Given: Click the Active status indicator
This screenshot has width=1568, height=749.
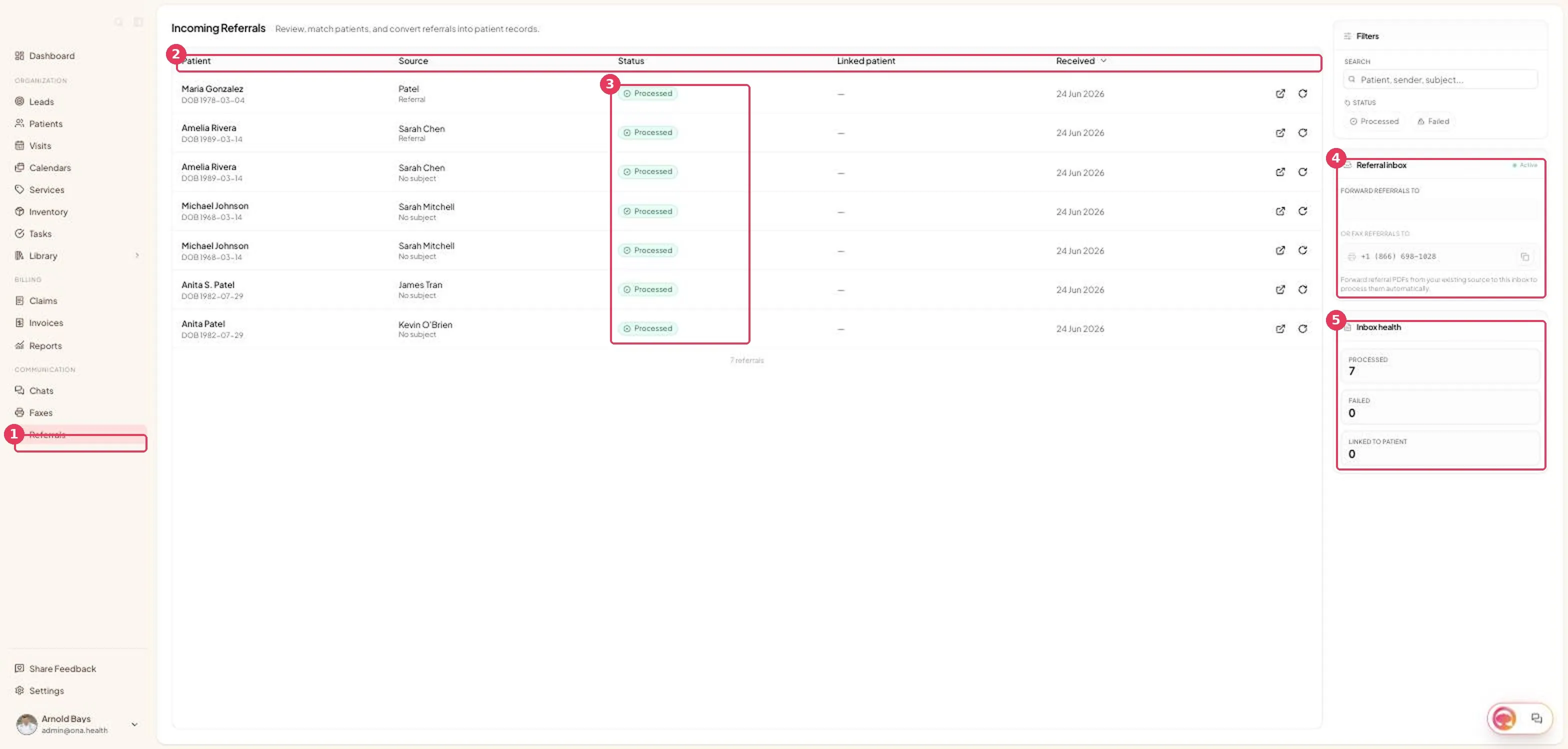Looking at the screenshot, I should coord(1525,165).
